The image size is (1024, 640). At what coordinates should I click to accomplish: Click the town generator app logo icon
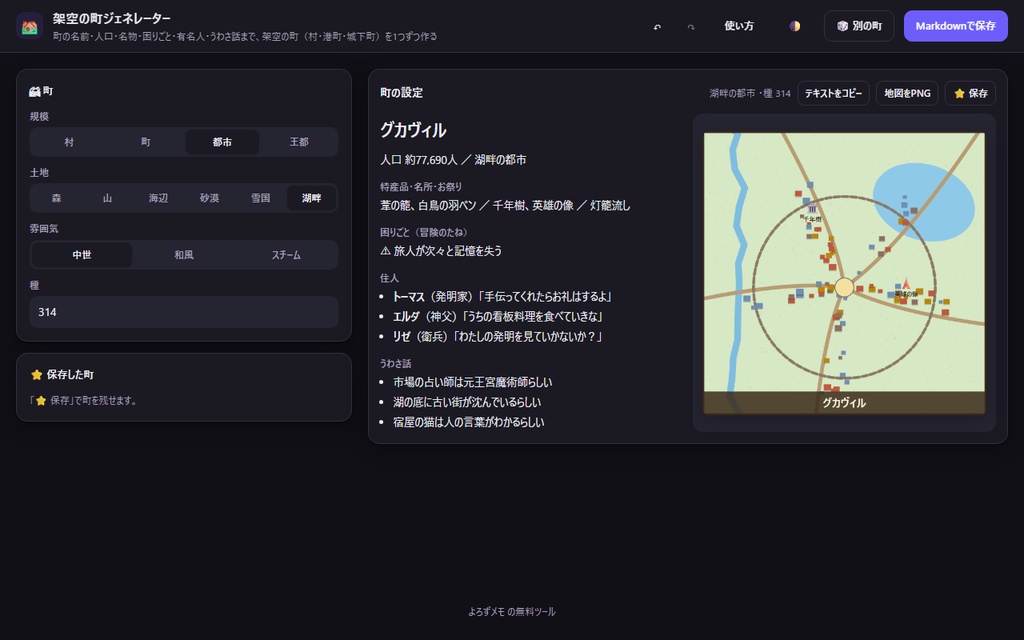[x=29, y=26]
